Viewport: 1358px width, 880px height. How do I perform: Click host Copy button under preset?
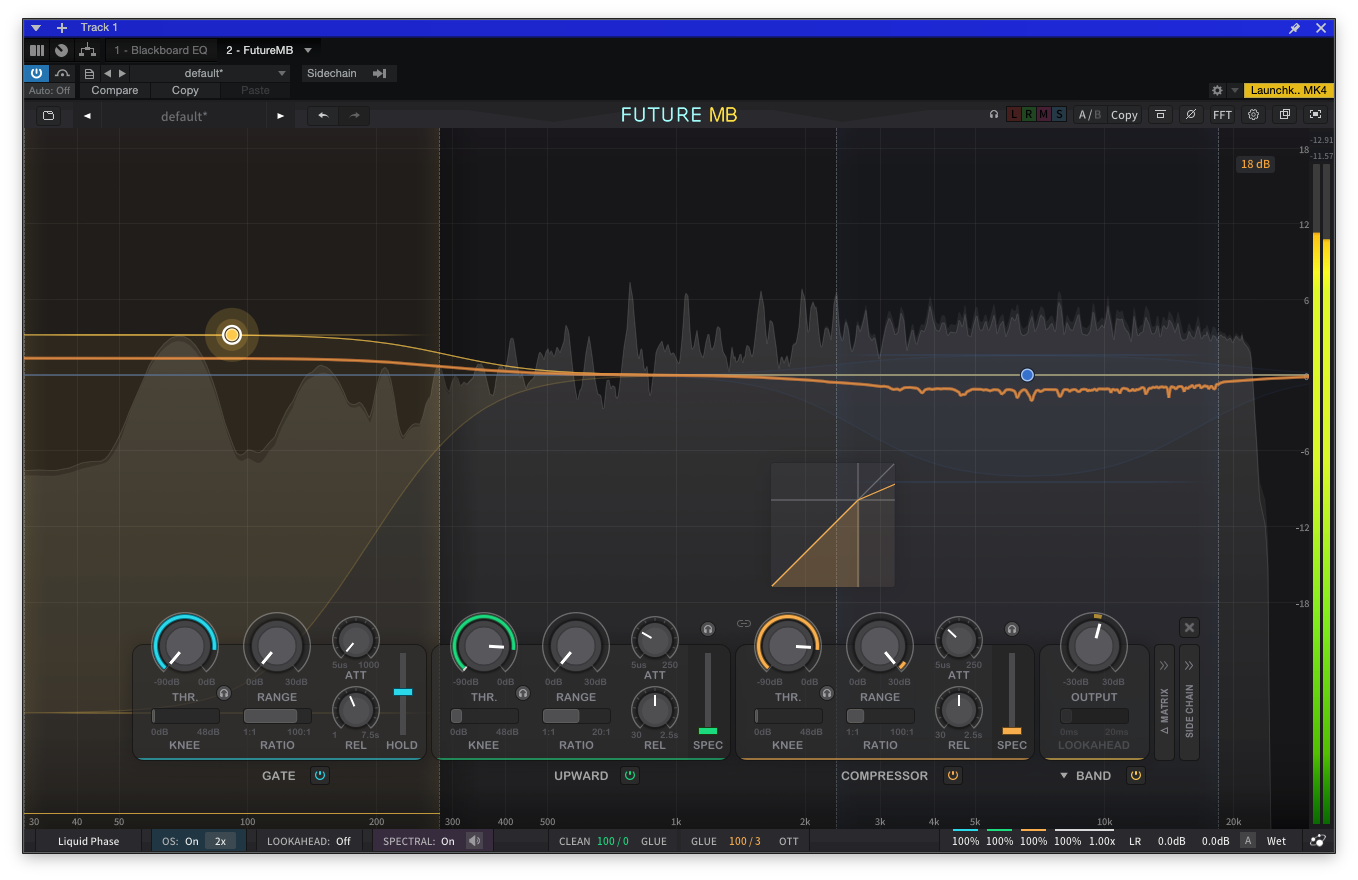coord(185,90)
